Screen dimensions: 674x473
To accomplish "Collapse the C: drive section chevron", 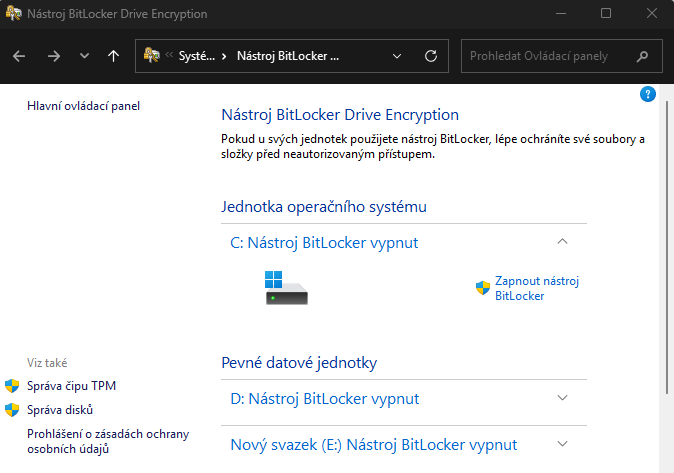I will (562, 242).
